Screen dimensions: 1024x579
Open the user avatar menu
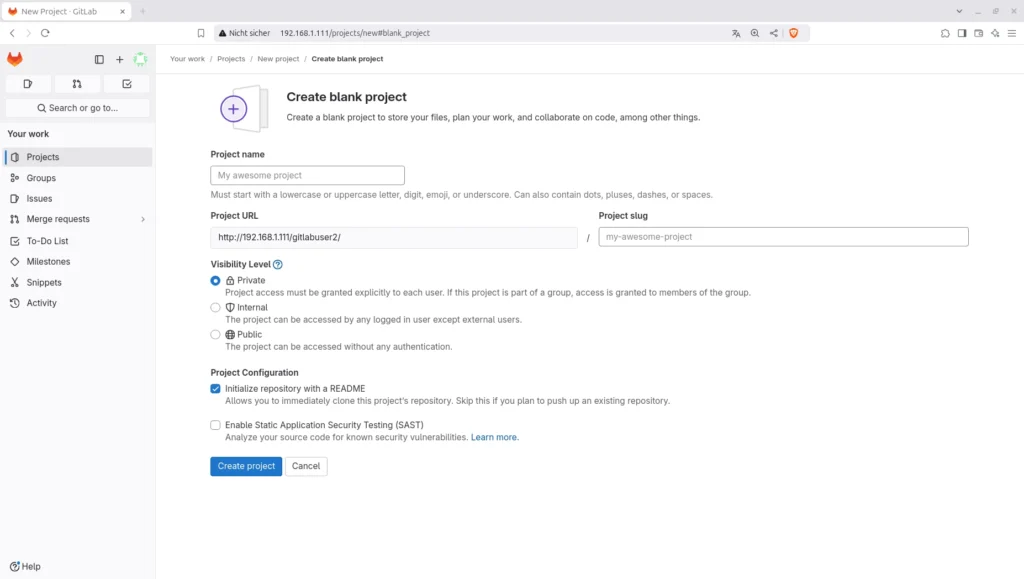(x=141, y=60)
